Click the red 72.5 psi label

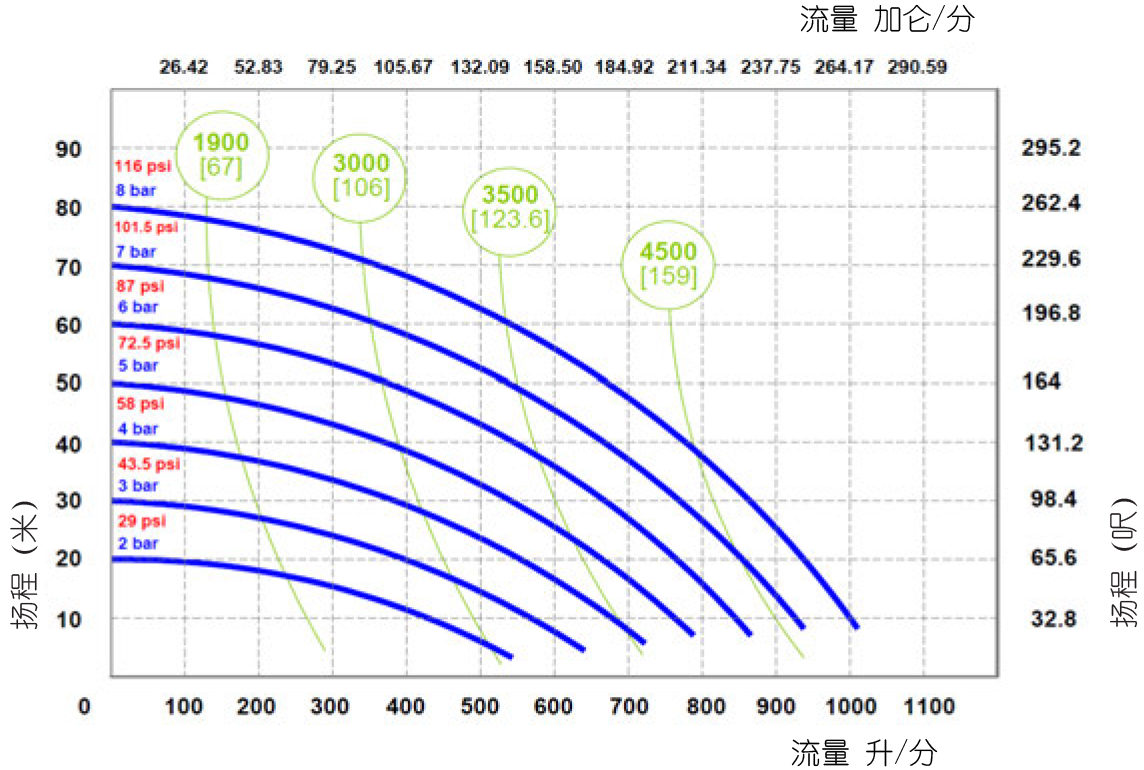tap(147, 344)
